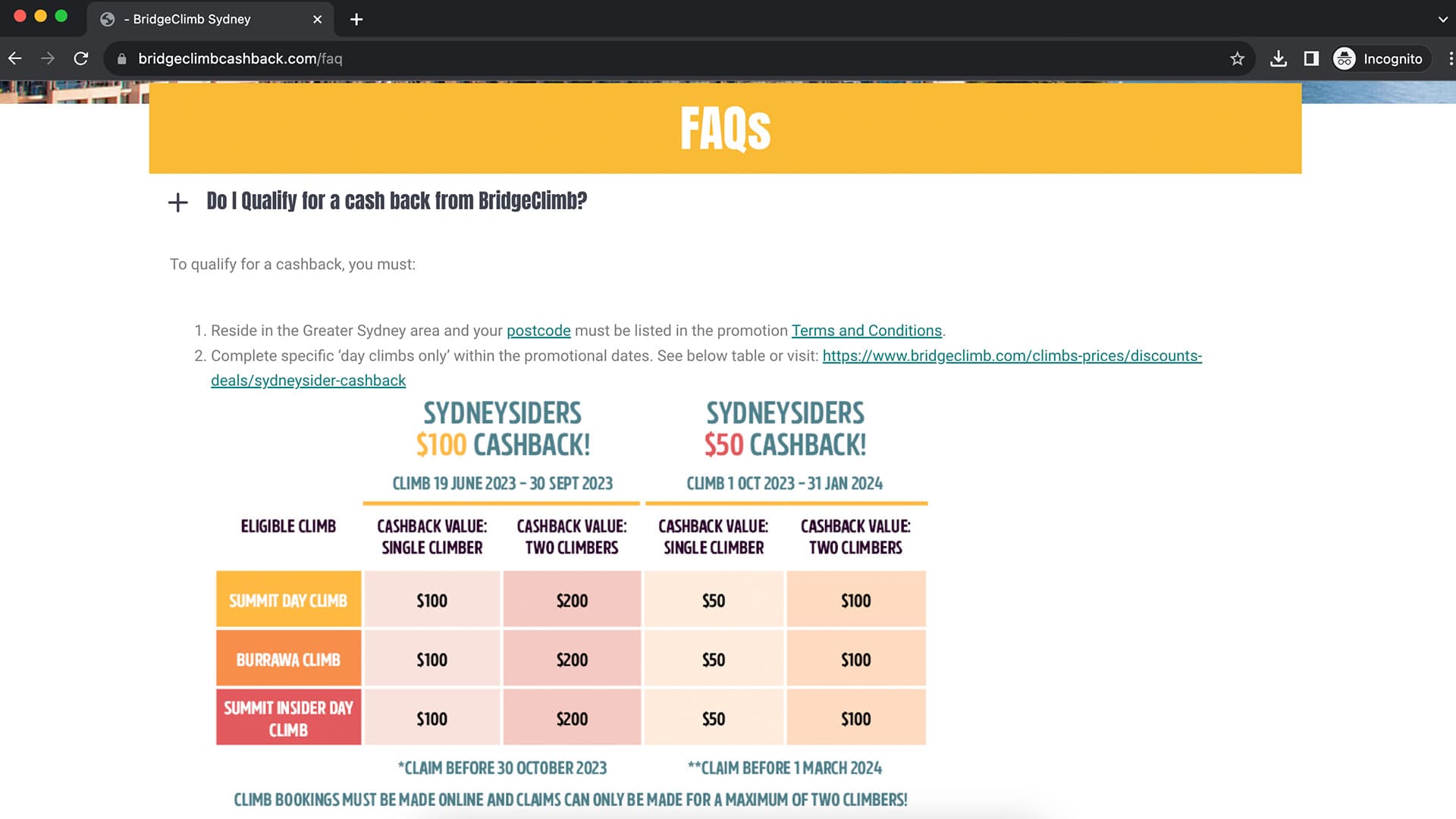
Task: Click the Eligible Climb column header
Action: pos(288,526)
